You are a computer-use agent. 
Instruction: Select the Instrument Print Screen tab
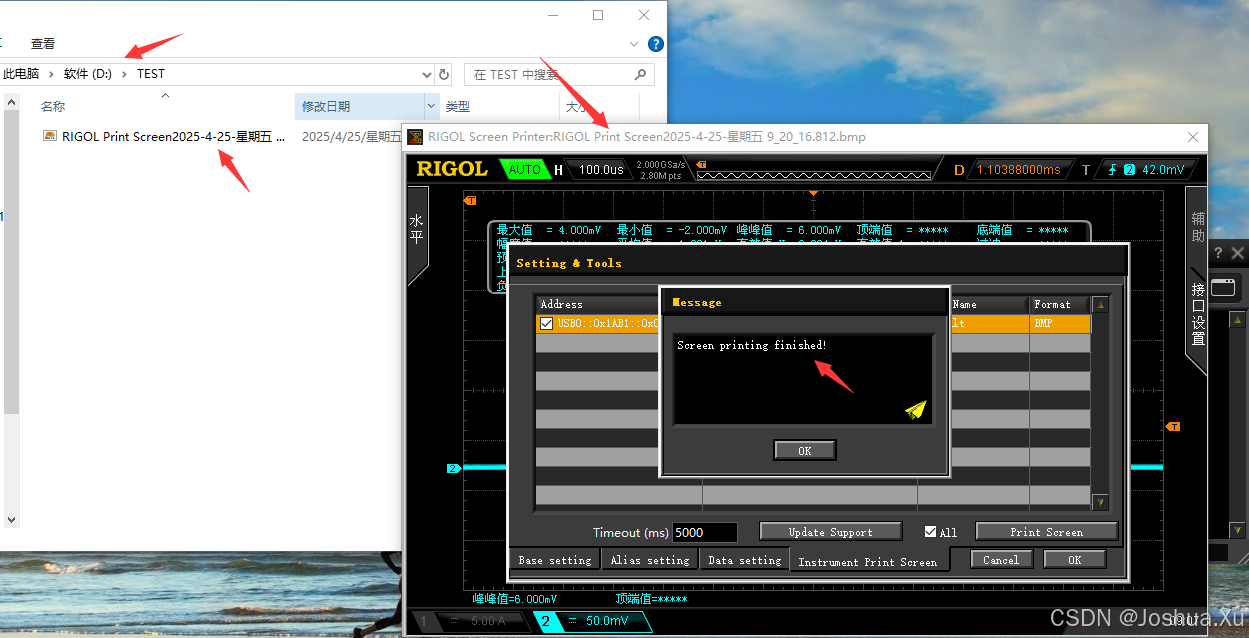coord(868,562)
